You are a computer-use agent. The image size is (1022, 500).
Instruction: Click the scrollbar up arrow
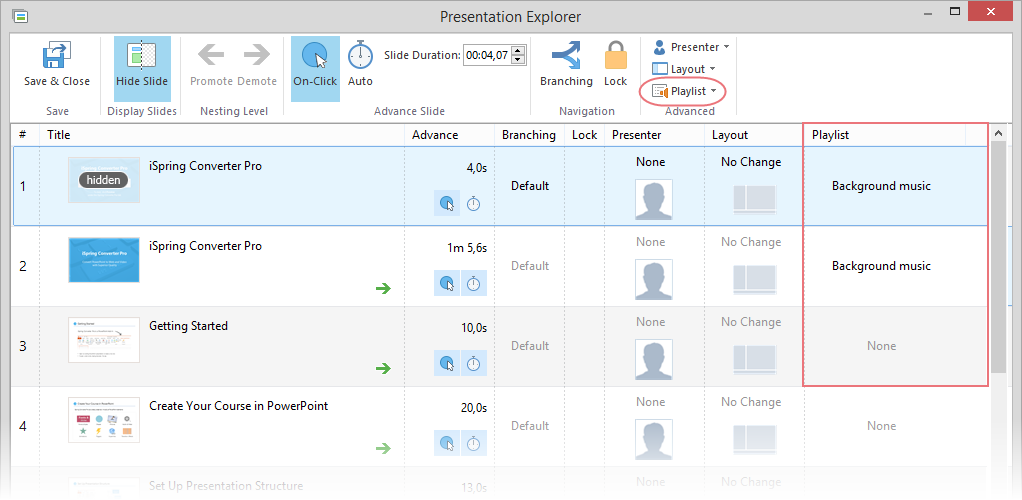click(999, 133)
